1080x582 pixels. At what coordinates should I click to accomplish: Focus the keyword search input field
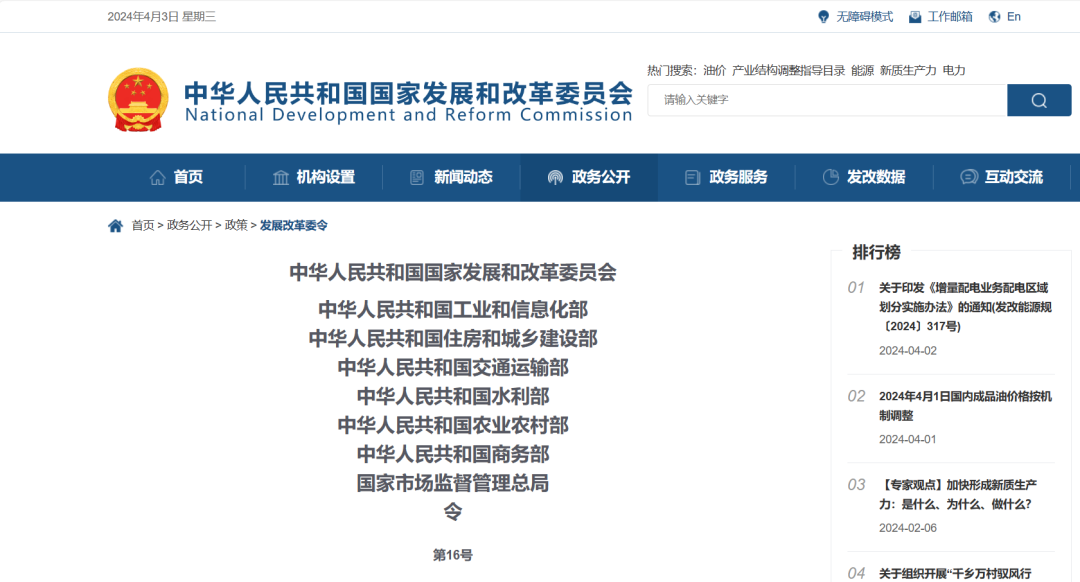[827, 100]
